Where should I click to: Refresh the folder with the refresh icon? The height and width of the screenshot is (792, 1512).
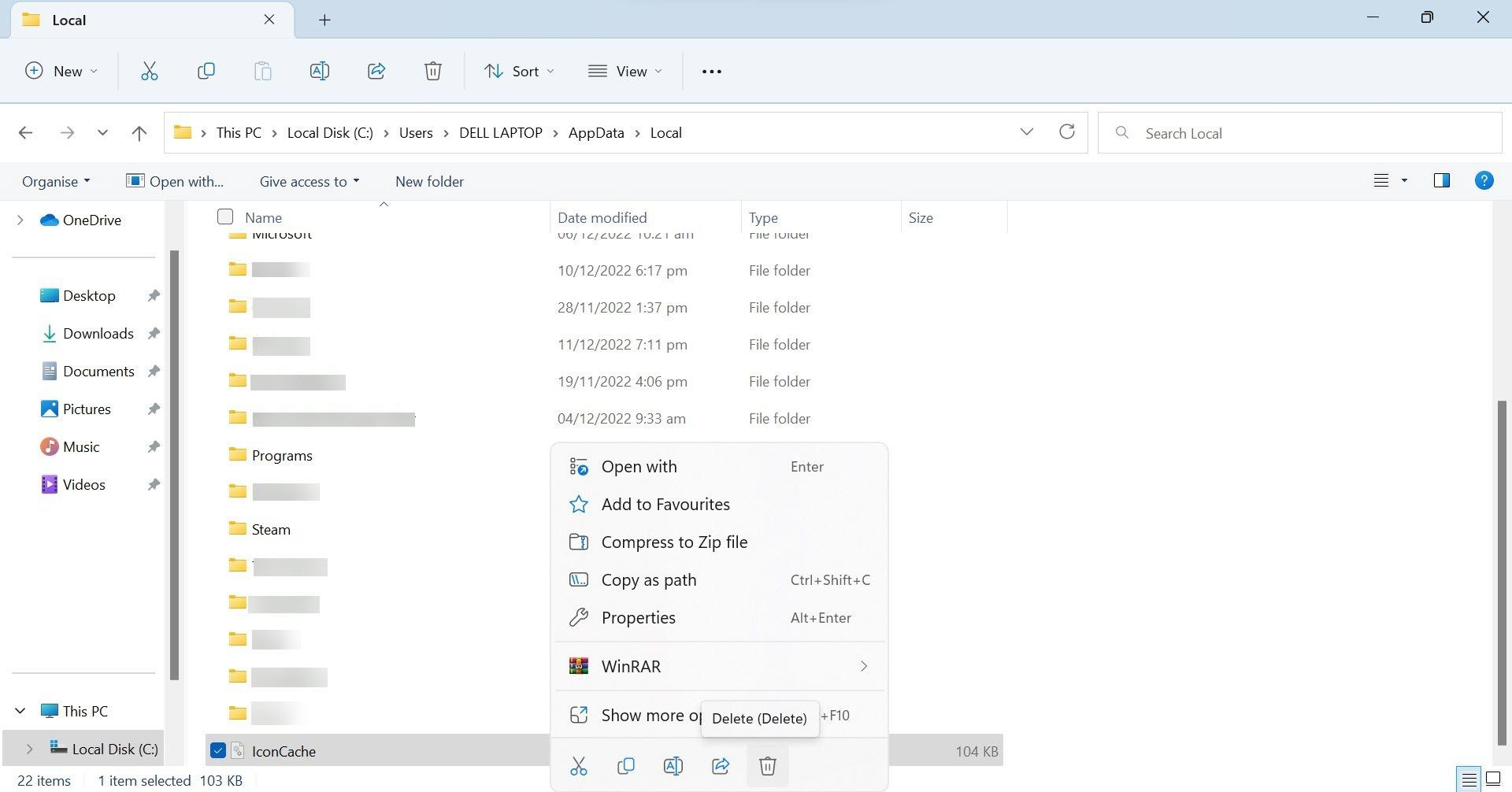click(x=1067, y=132)
